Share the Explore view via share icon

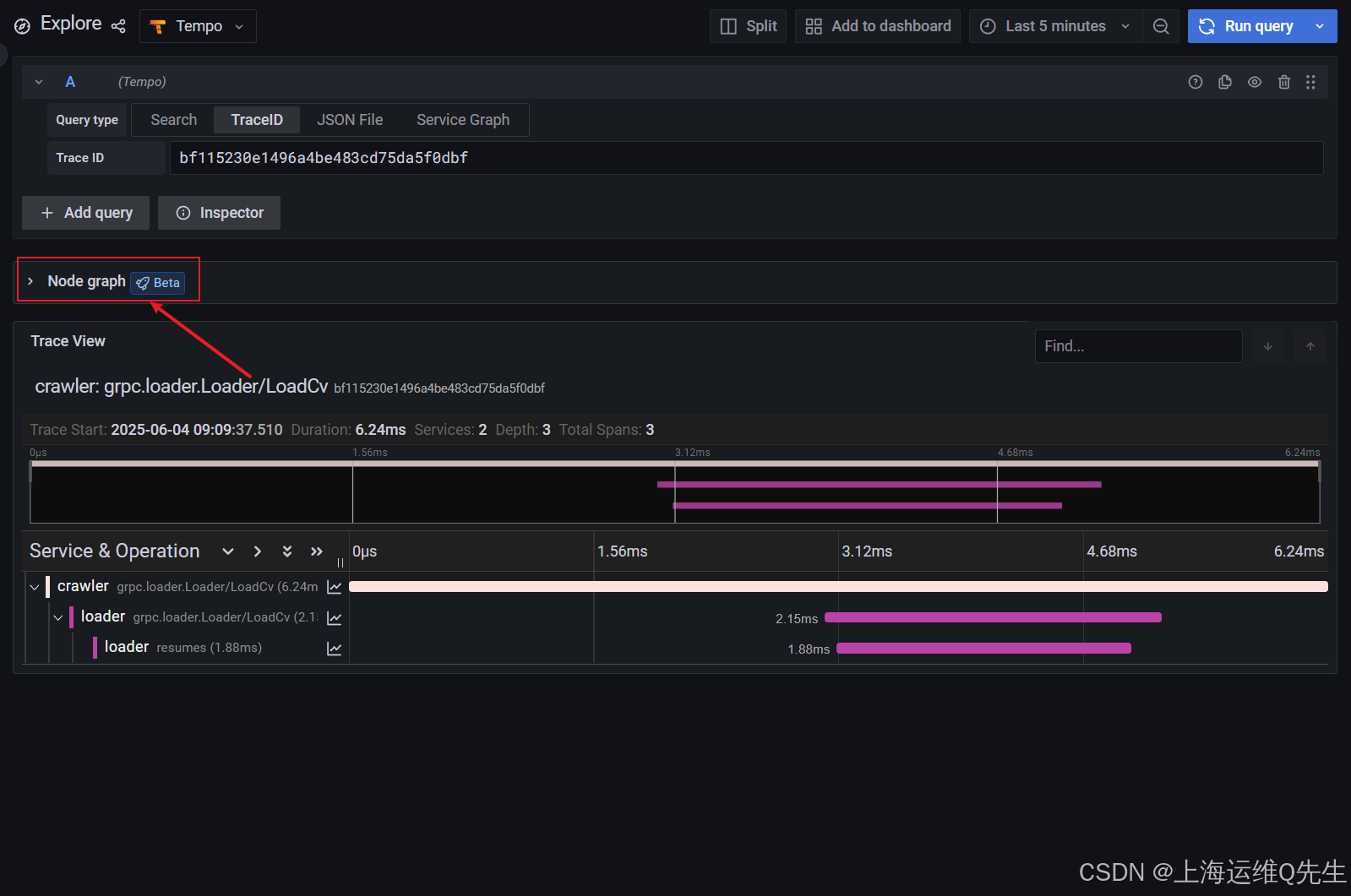tap(118, 26)
